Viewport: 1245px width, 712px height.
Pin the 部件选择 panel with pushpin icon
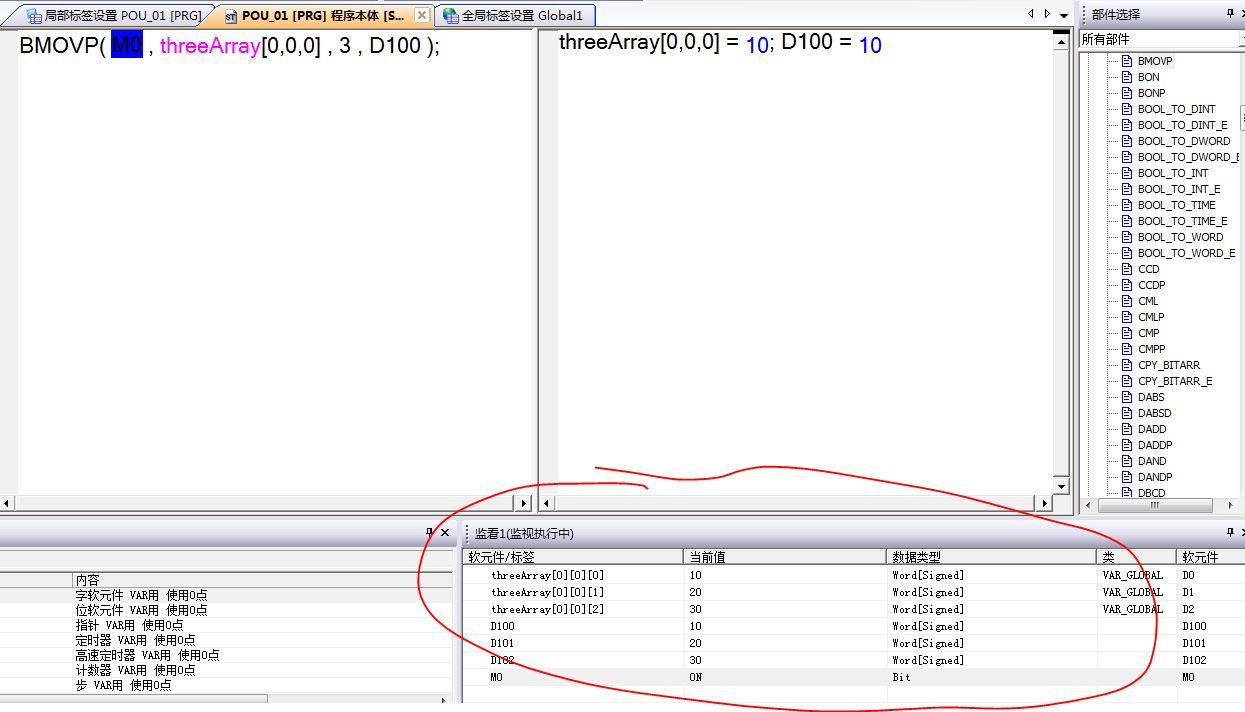[x=1229, y=14]
